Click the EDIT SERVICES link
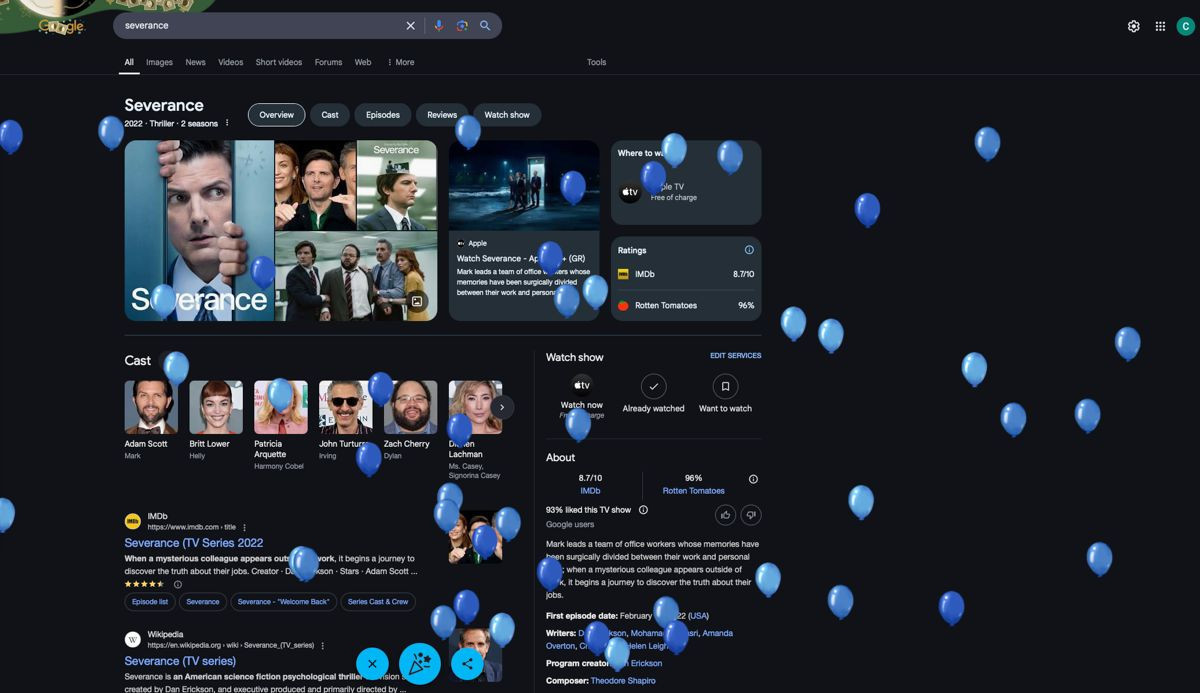 [x=736, y=356]
